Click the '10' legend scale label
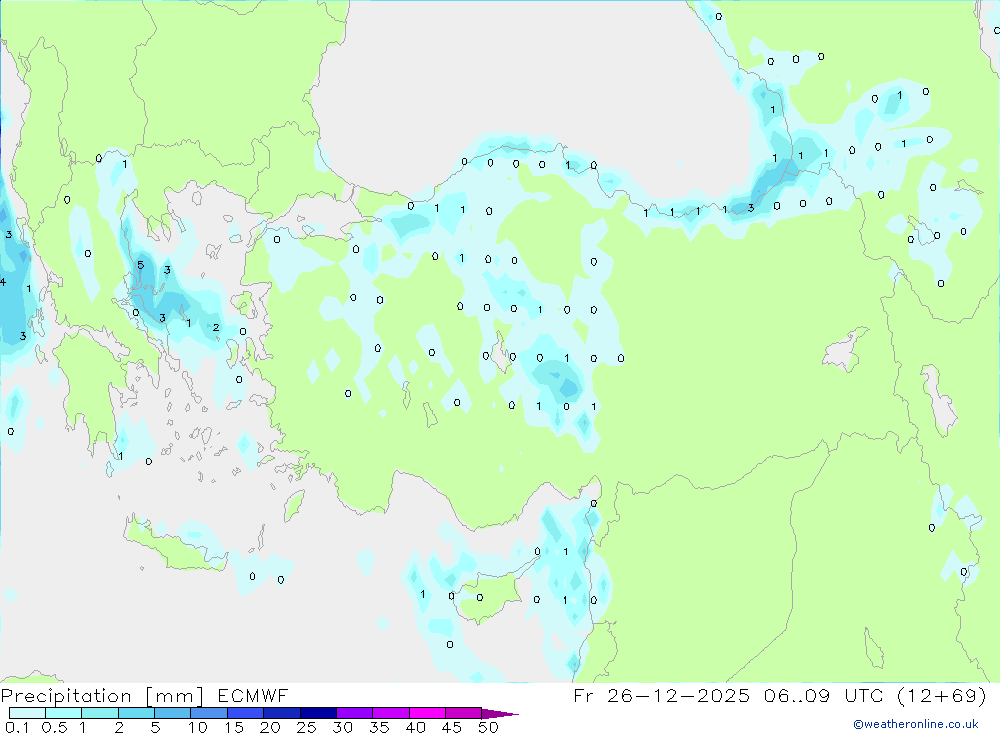1000x733 pixels. pyautogui.click(x=198, y=727)
